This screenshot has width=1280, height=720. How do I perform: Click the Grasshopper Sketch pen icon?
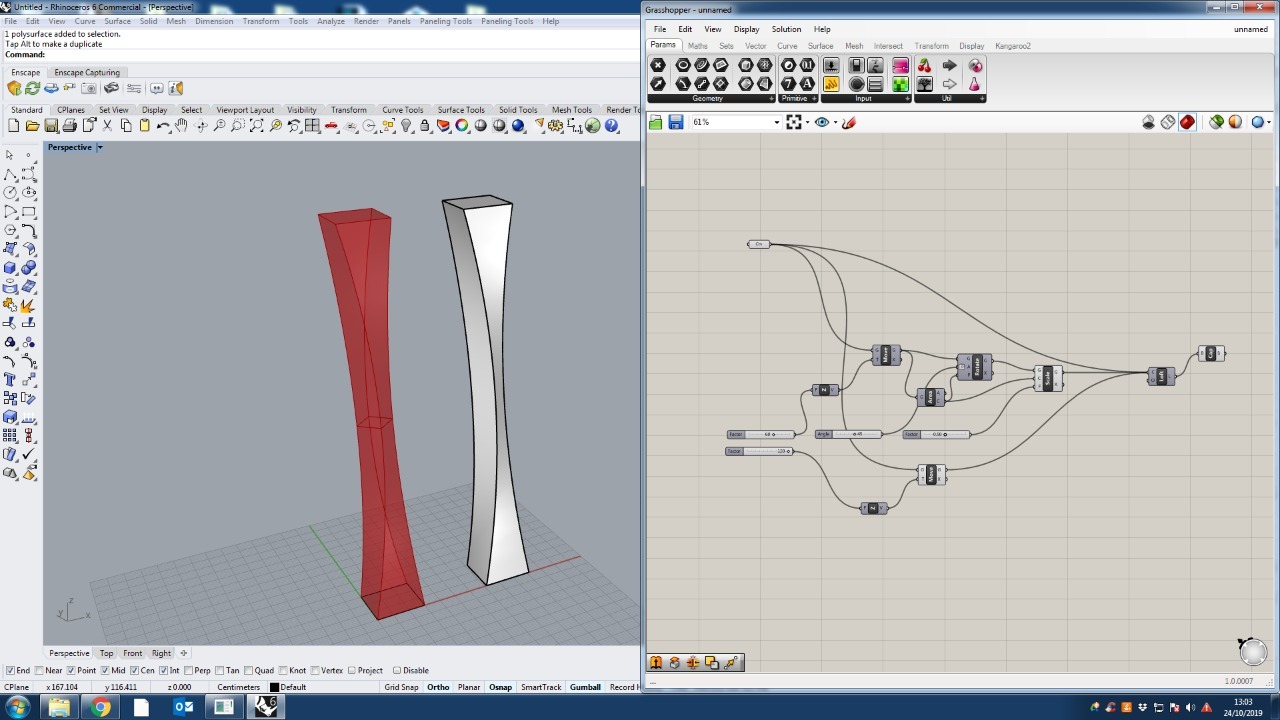point(848,122)
